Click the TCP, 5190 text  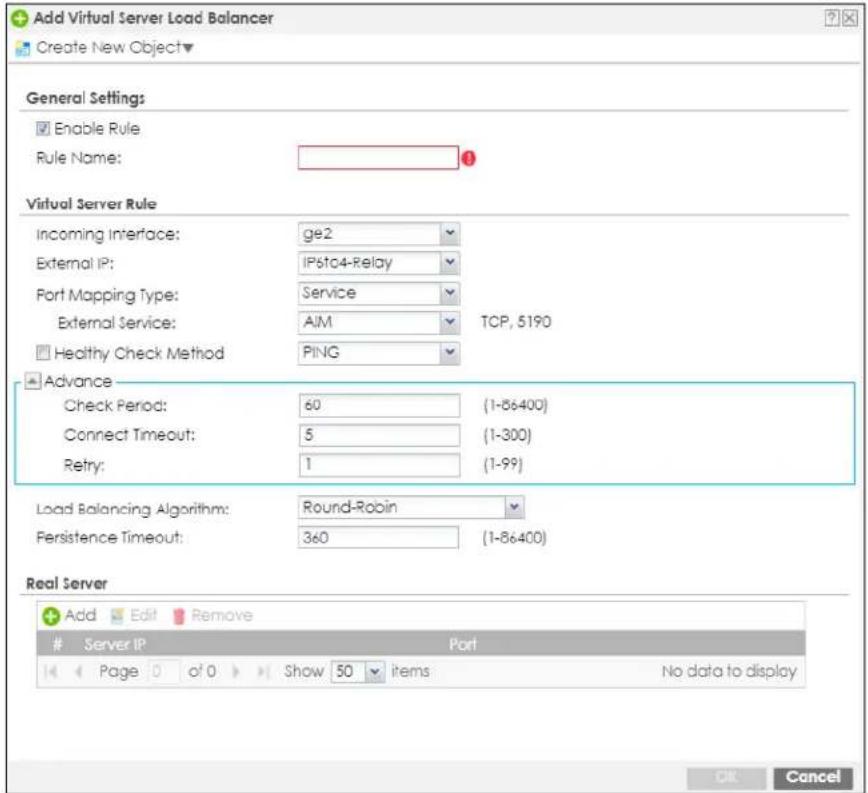point(515,322)
